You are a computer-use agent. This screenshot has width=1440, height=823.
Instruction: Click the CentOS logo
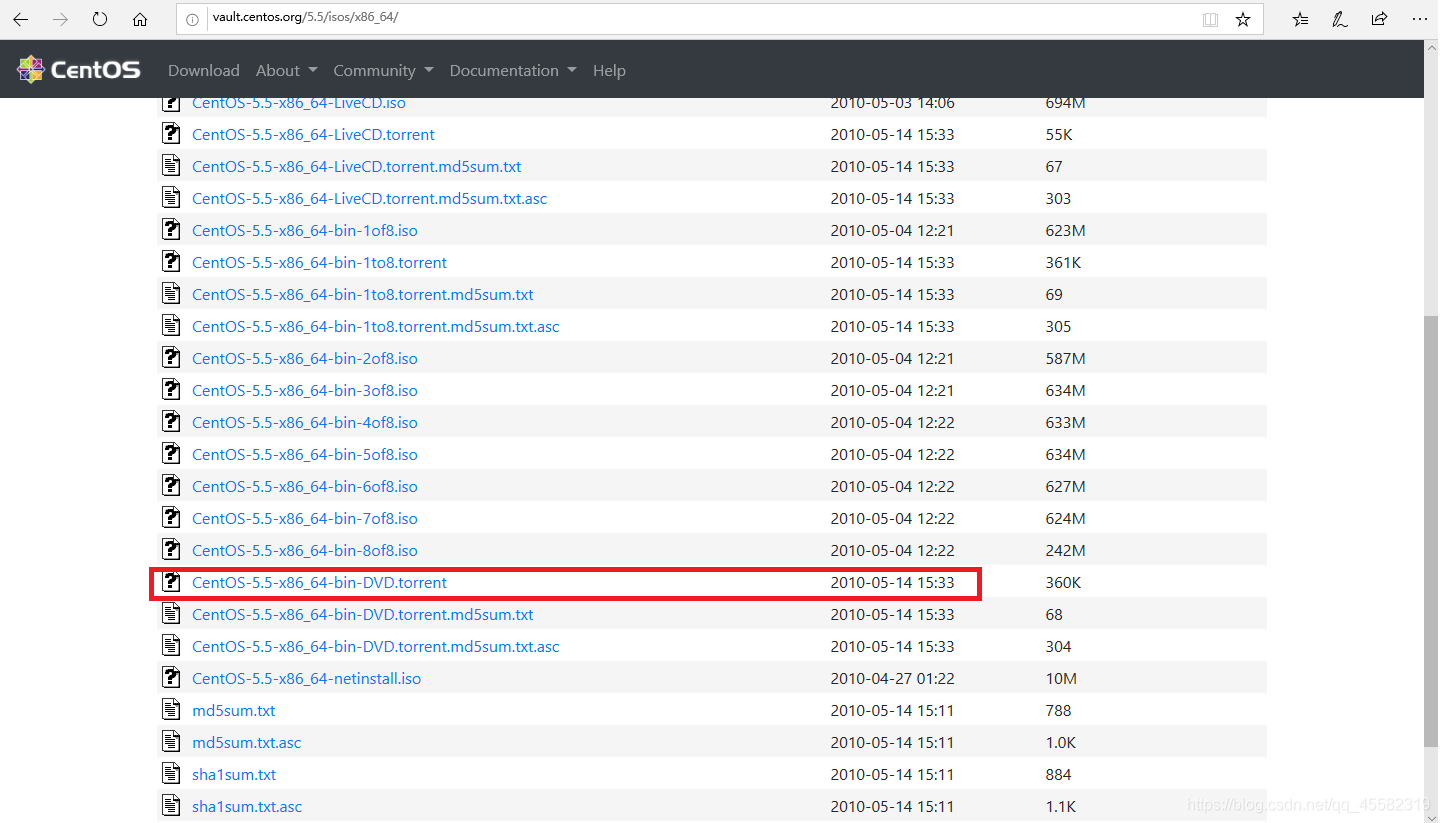coord(79,70)
